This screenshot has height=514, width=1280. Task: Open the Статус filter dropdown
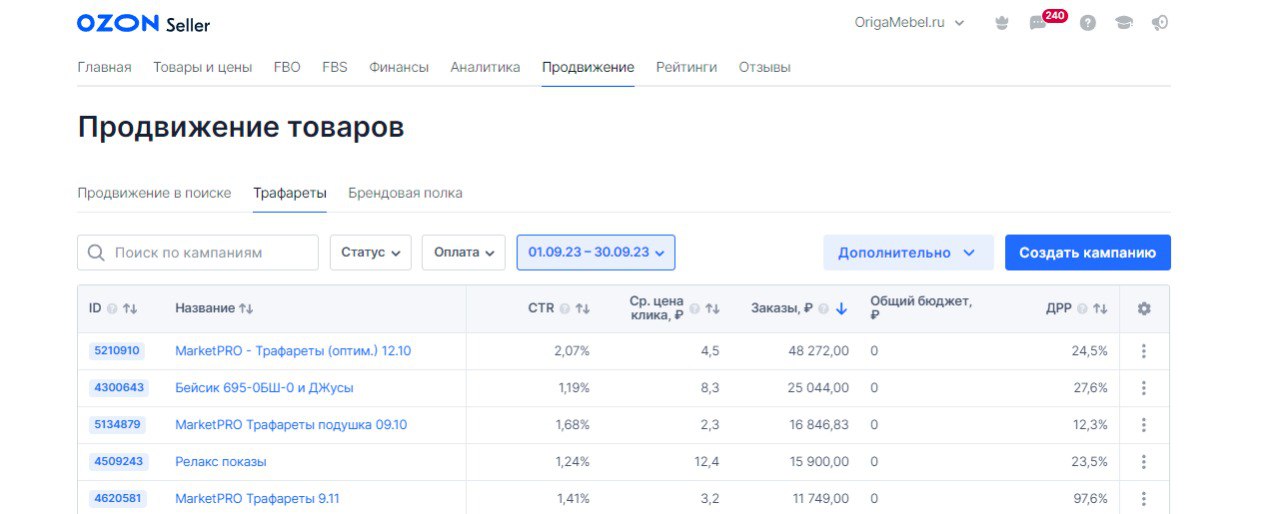tap(371, 253)
